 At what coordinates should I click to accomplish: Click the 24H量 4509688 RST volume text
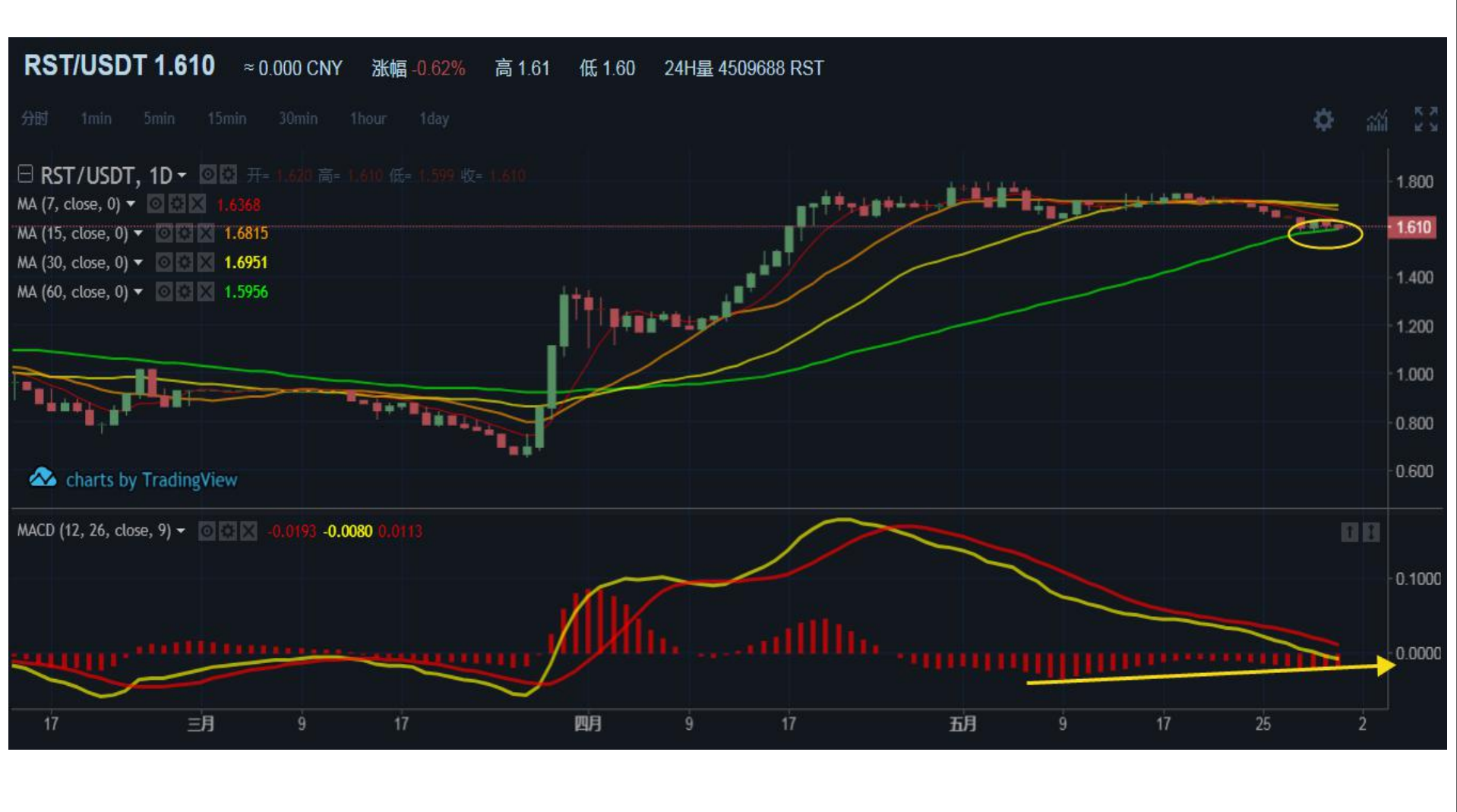[744, 68]
